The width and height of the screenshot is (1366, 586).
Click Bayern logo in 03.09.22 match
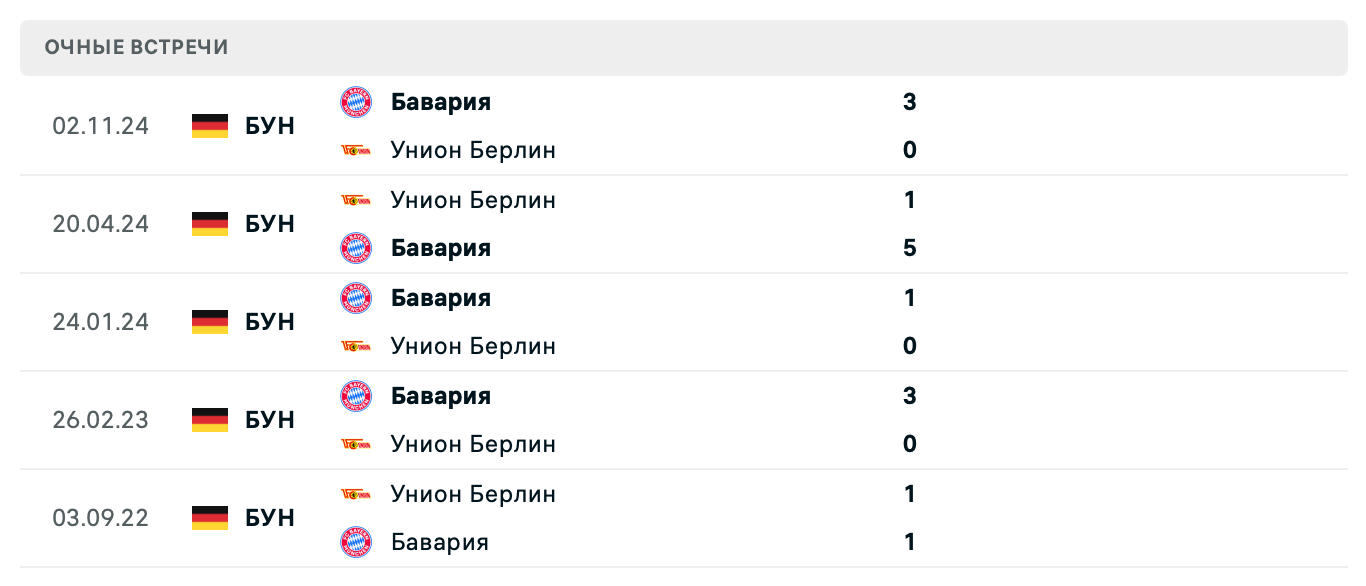tap(355, 542)
